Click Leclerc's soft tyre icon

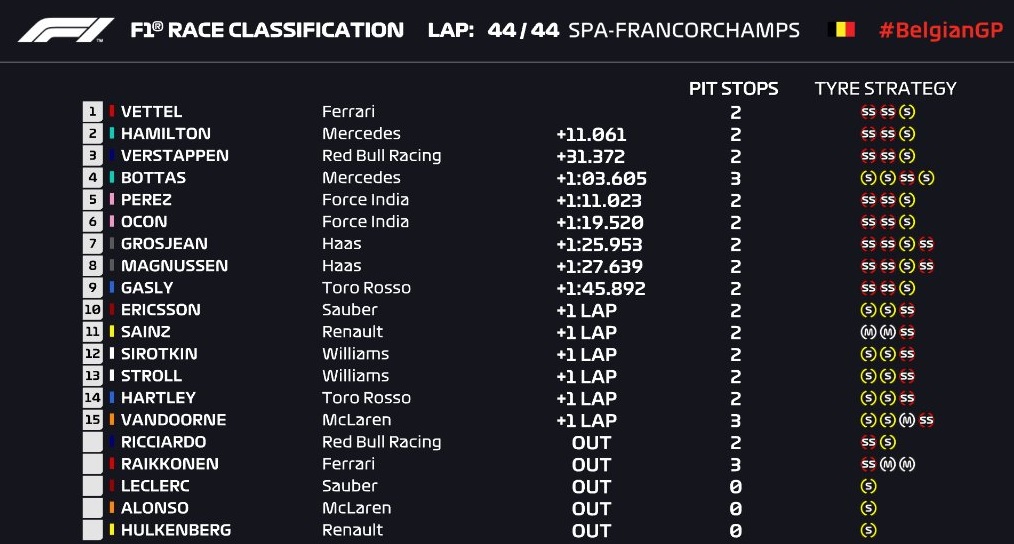pos(868,486)
